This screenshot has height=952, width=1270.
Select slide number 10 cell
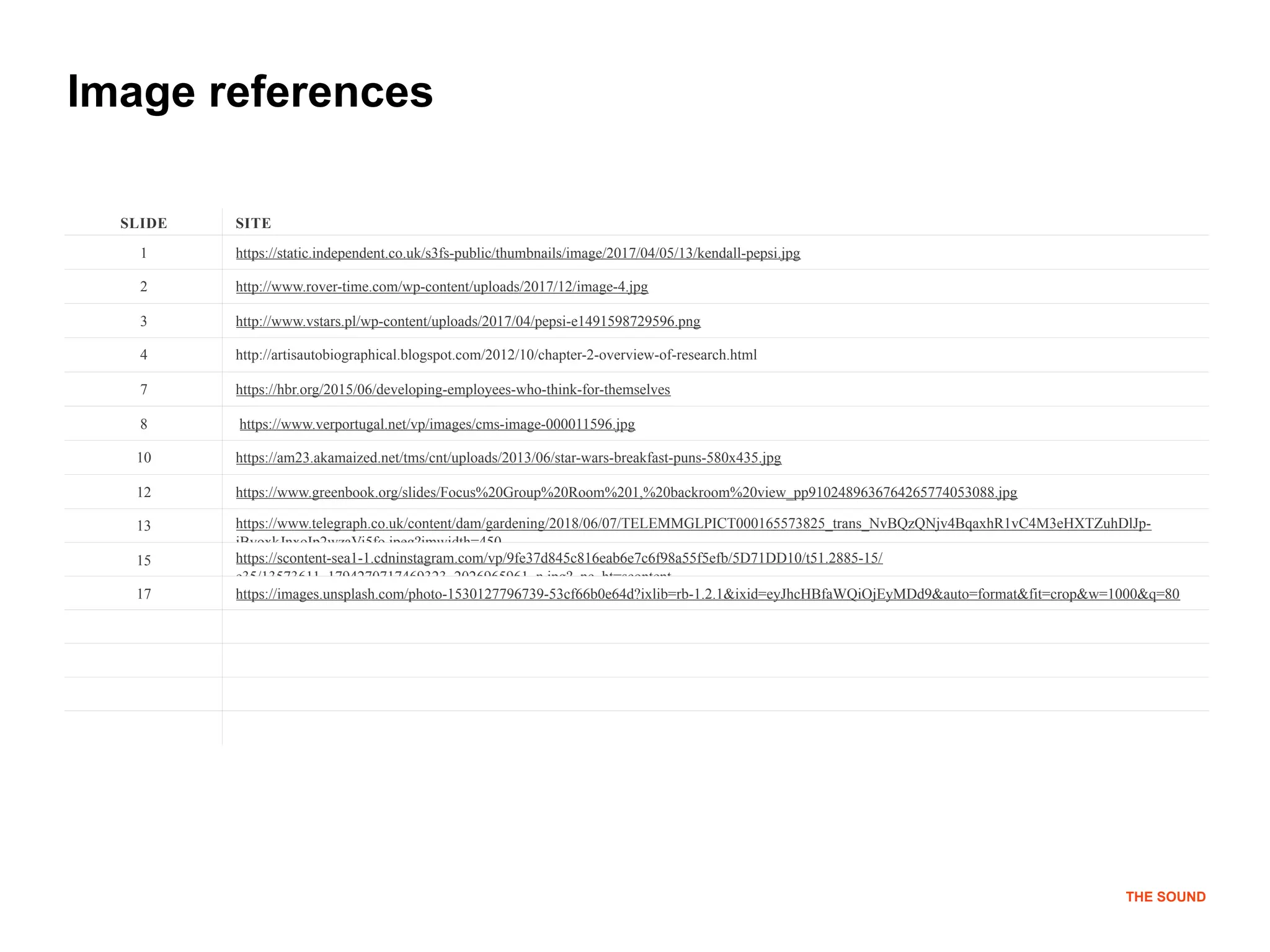click(144, 458)
